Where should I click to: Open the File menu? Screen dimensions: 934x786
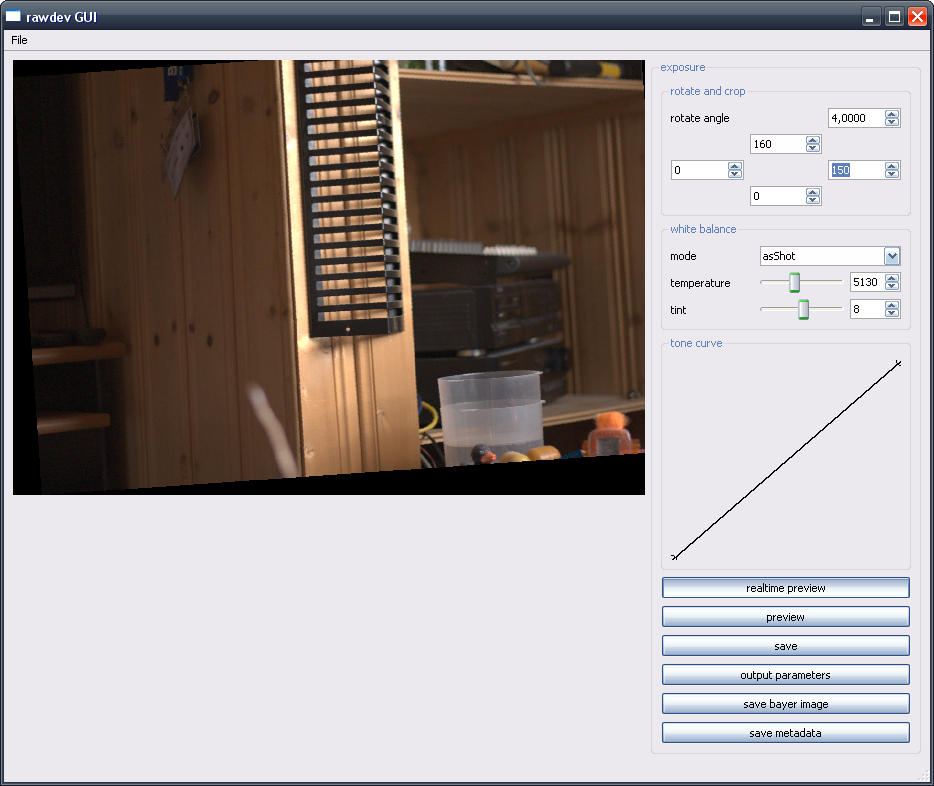coord(19,40)
